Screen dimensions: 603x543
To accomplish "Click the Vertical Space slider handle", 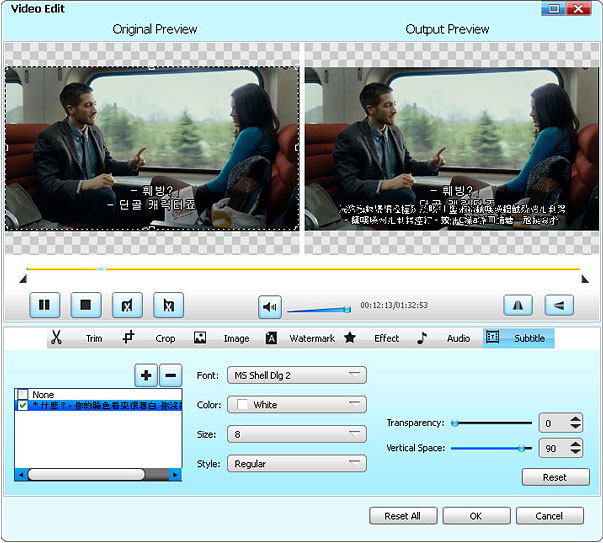I will [x=521, y=448].
